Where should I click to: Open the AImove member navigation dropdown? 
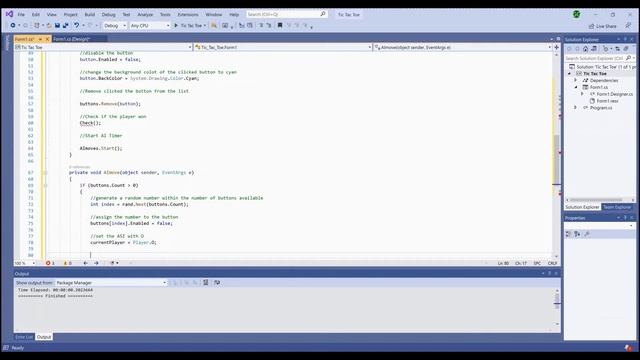click(462, 47)
